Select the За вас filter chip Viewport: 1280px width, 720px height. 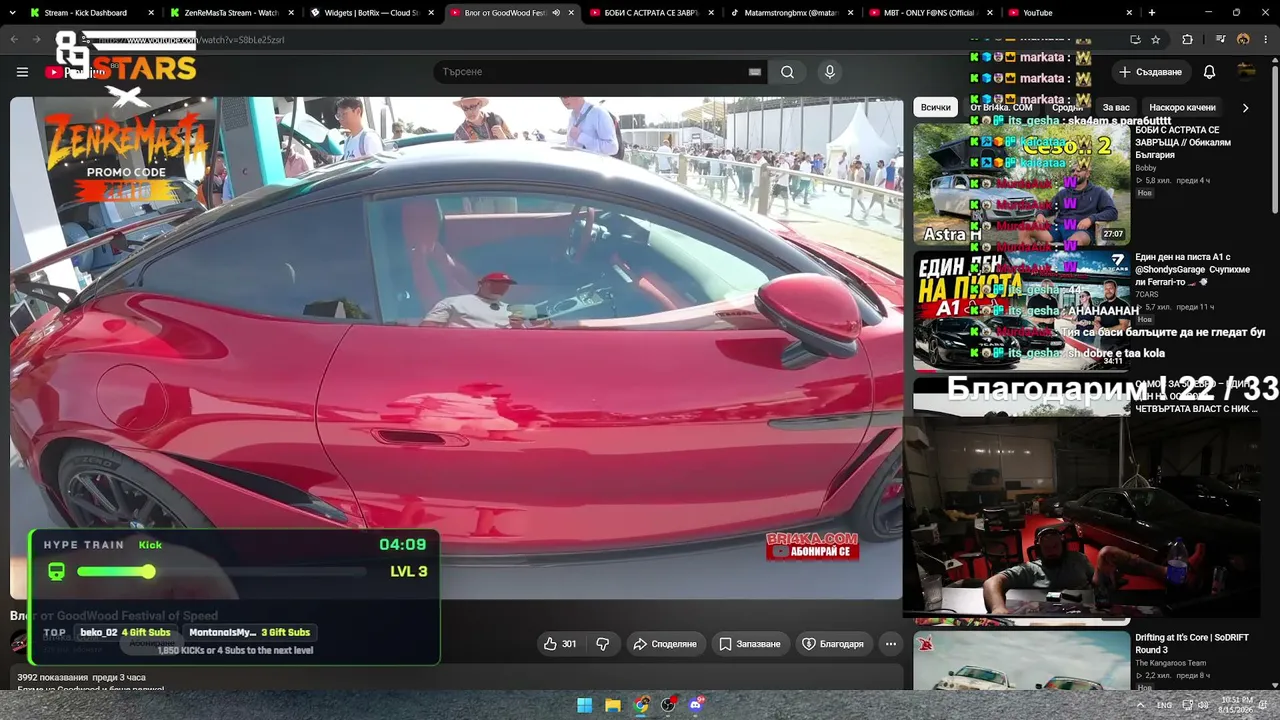point(1116,107)
